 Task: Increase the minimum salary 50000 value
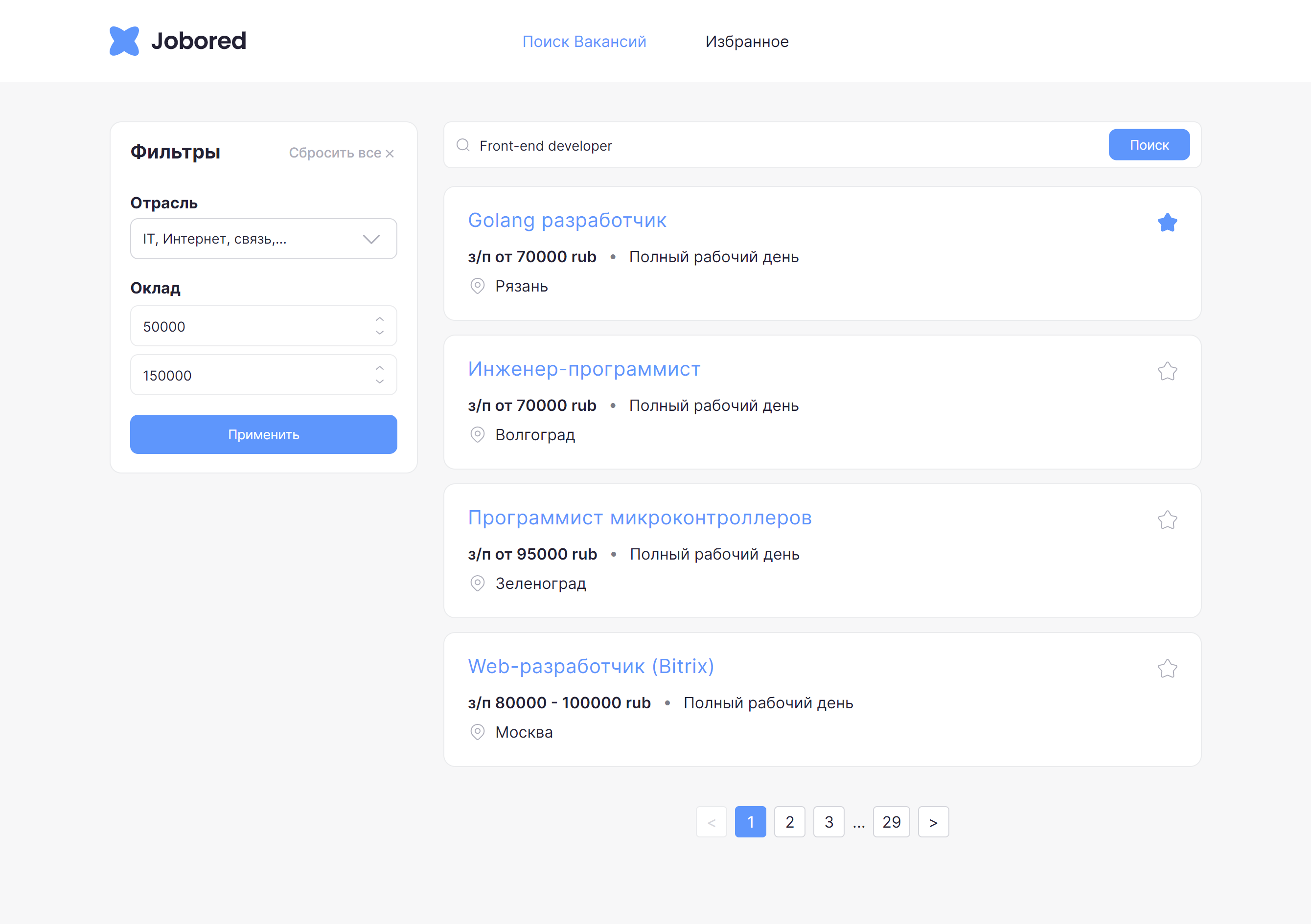[x=380, y=319]
